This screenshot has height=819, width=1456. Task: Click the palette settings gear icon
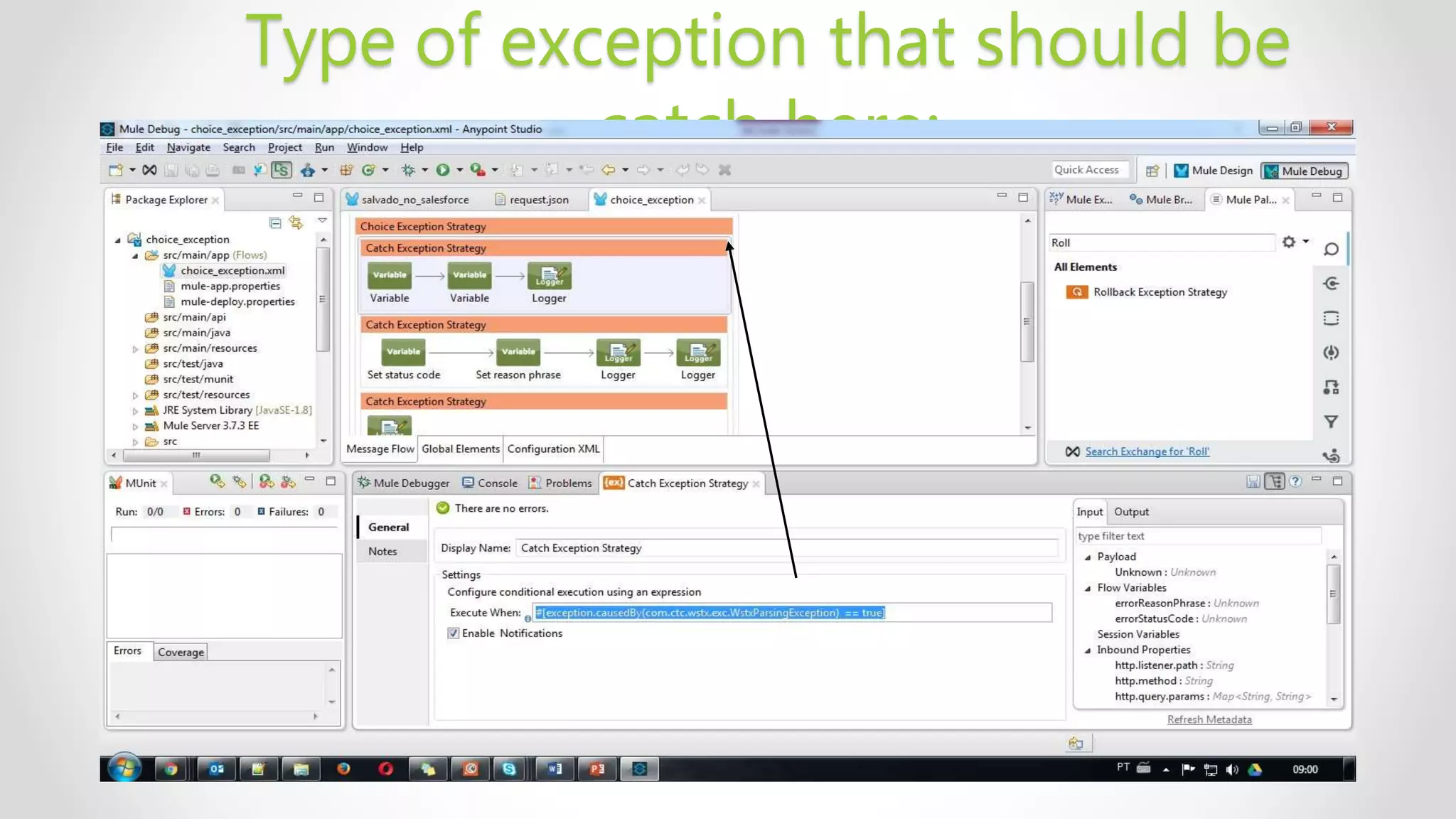pyautogui.click(x=1288, y=242)
